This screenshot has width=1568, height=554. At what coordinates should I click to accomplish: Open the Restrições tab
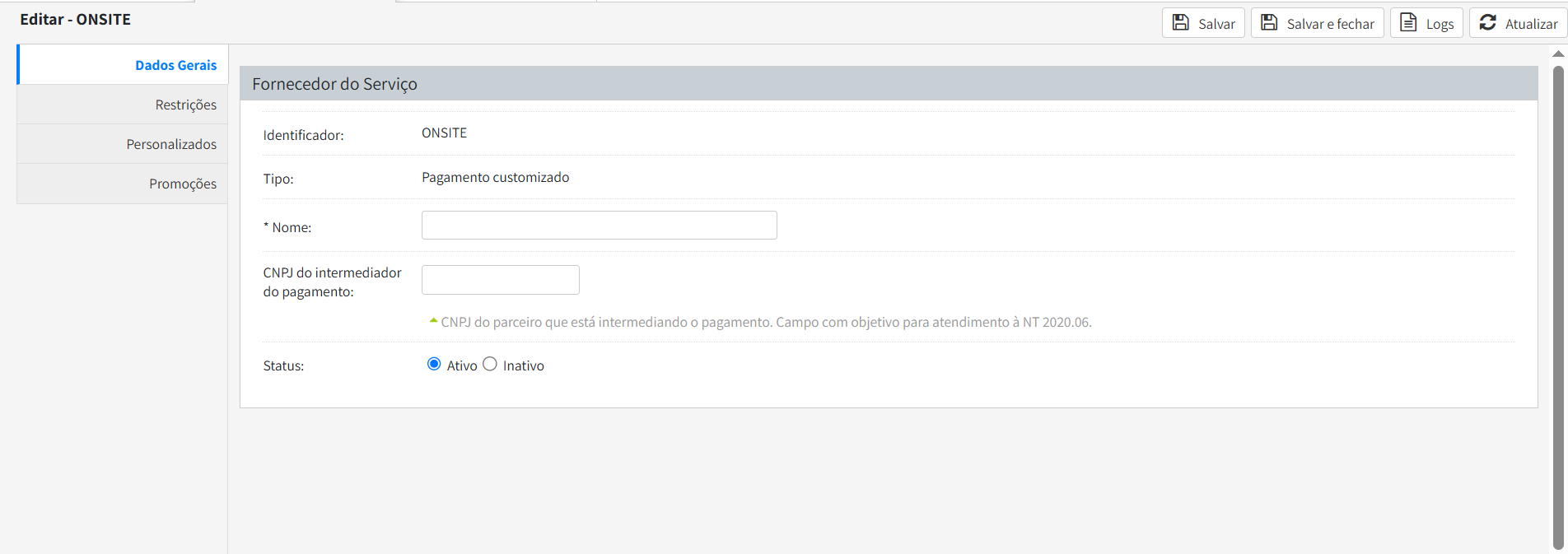[185, 105]
